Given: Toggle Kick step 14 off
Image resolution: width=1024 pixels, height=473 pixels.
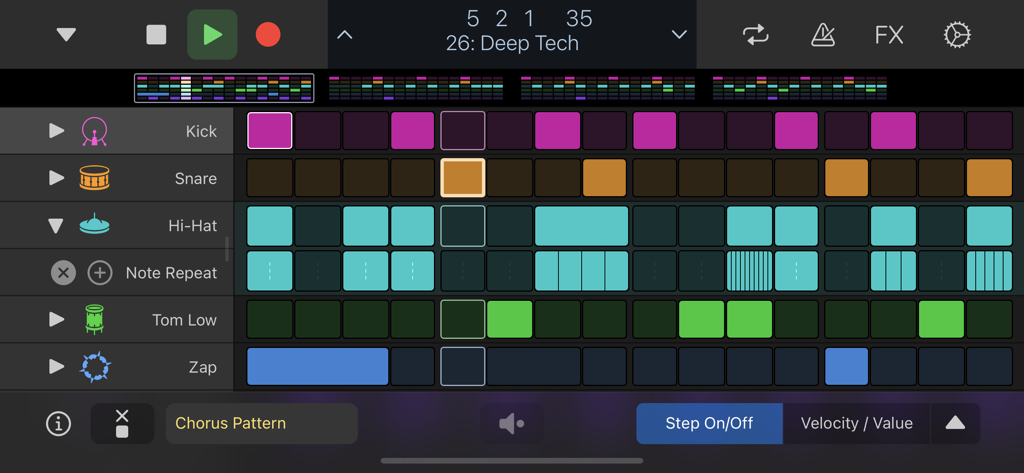Looking at the screenshot, I should pyautogui.click(x=893, y=131).
